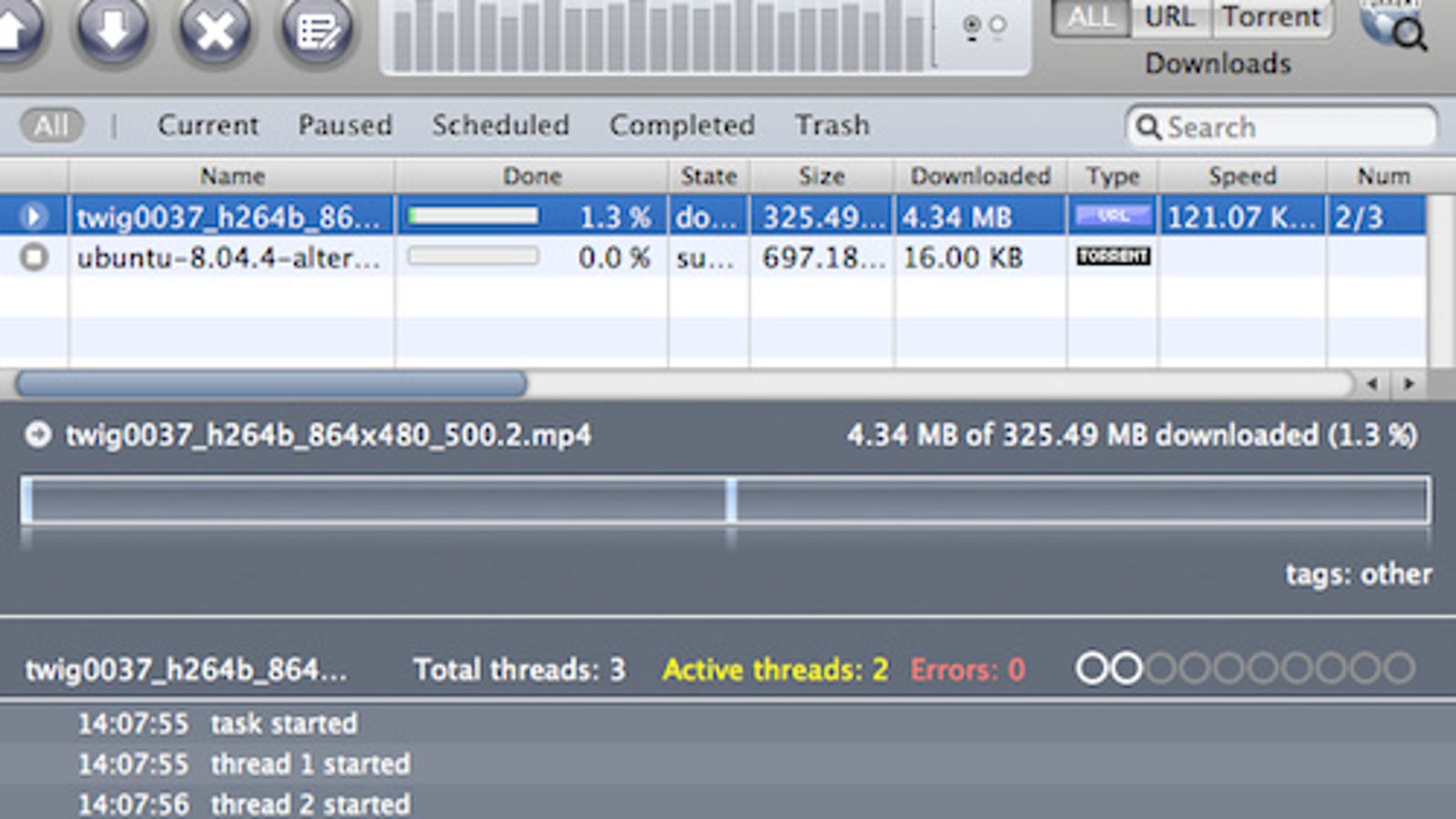
Task: Click the globe search icon
Action: (1393, 25)
